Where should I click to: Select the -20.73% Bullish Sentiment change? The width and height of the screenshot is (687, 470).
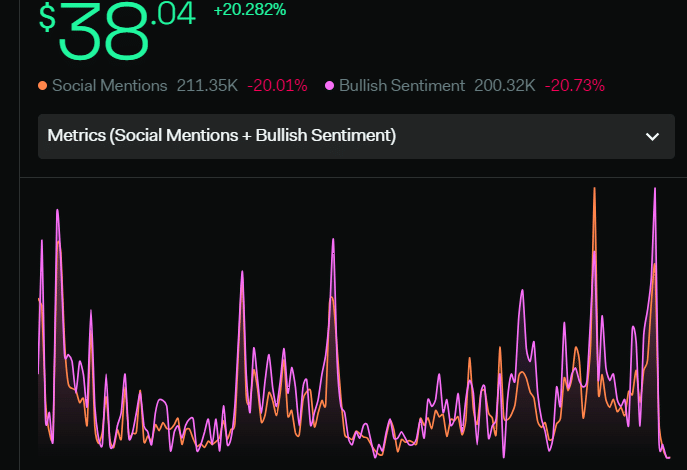click(x=575, y=86)
